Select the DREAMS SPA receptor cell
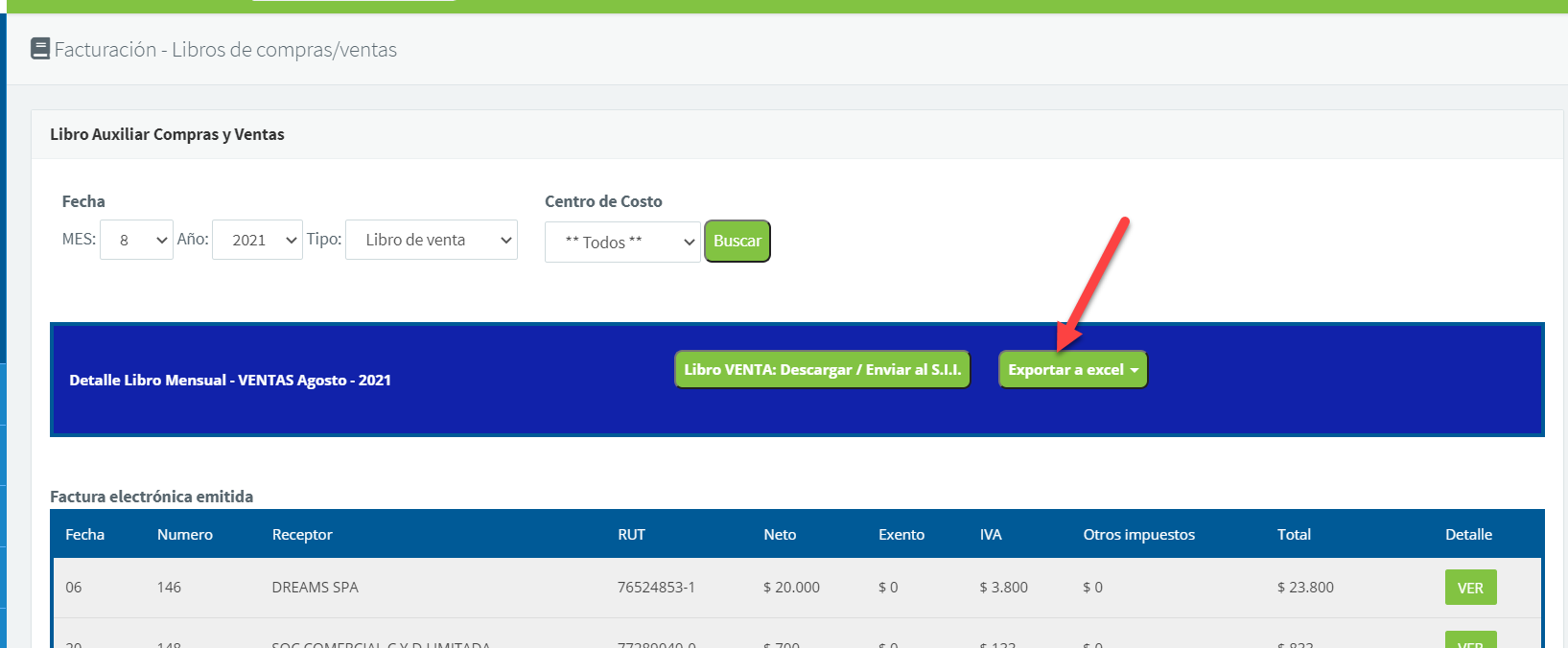 point(315,587)
